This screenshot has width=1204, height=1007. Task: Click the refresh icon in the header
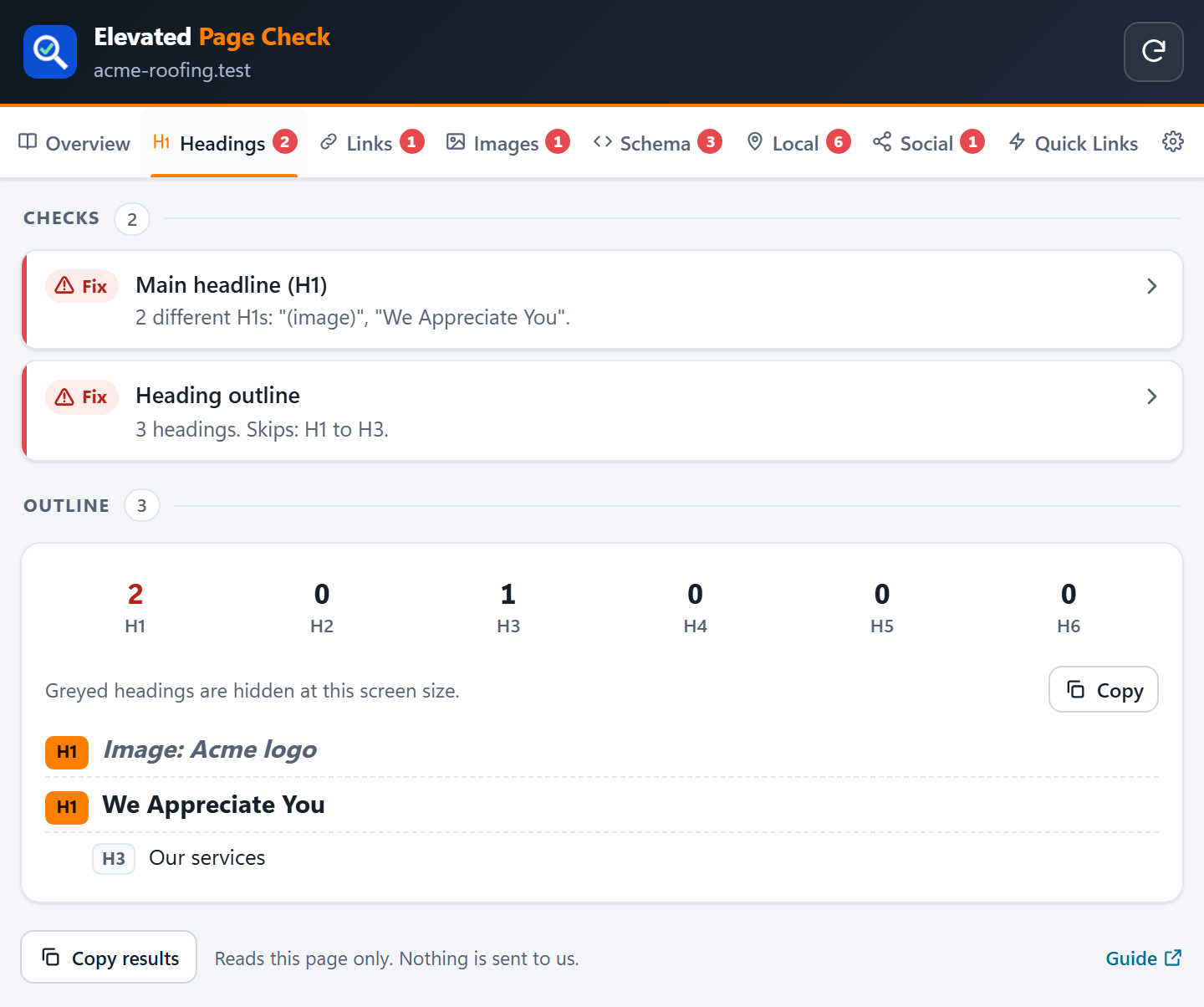pyautogui.click(x=1153, y=52)
